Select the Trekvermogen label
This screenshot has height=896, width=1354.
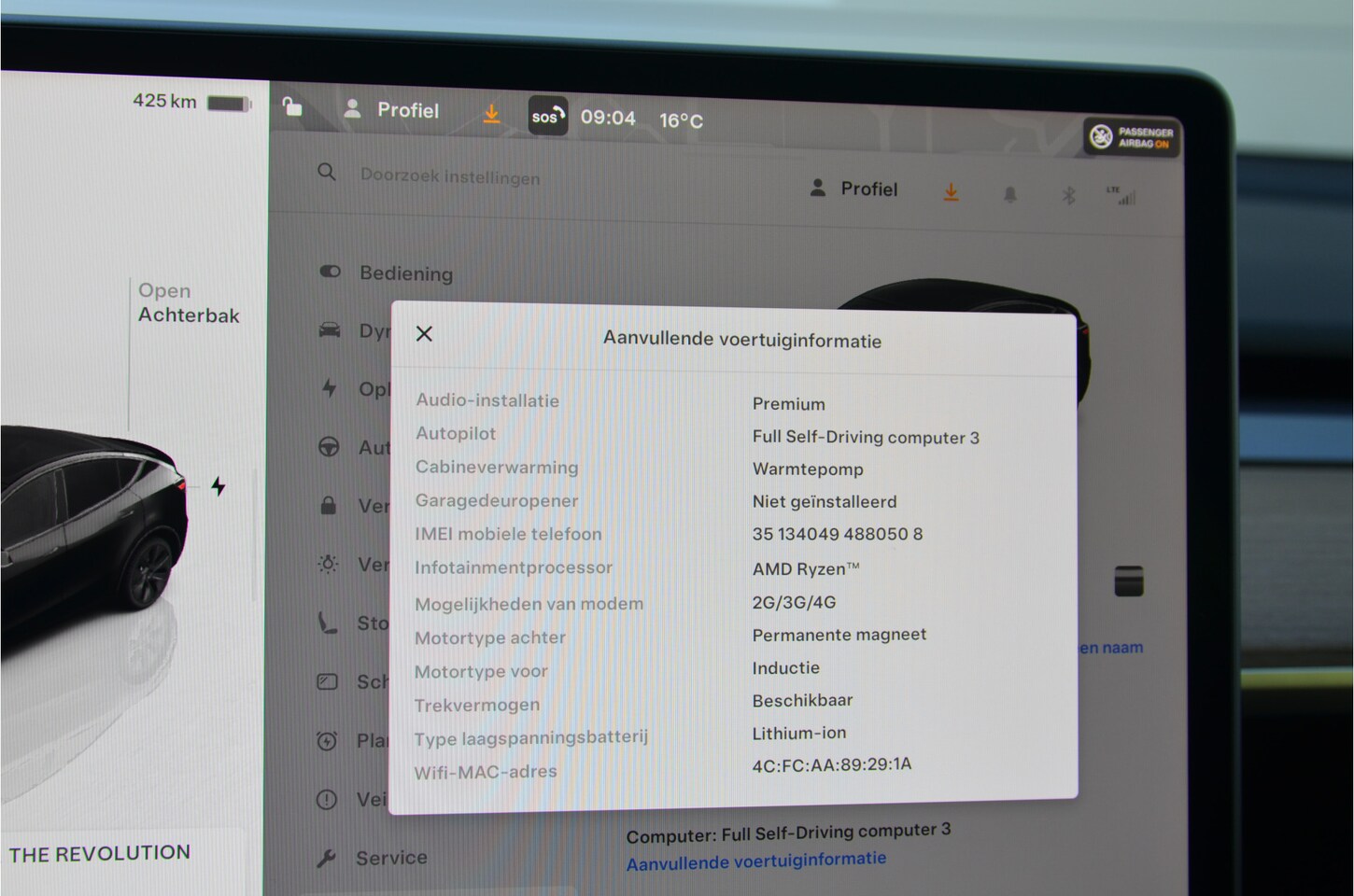pyautogui.click(x=477, y=706)
